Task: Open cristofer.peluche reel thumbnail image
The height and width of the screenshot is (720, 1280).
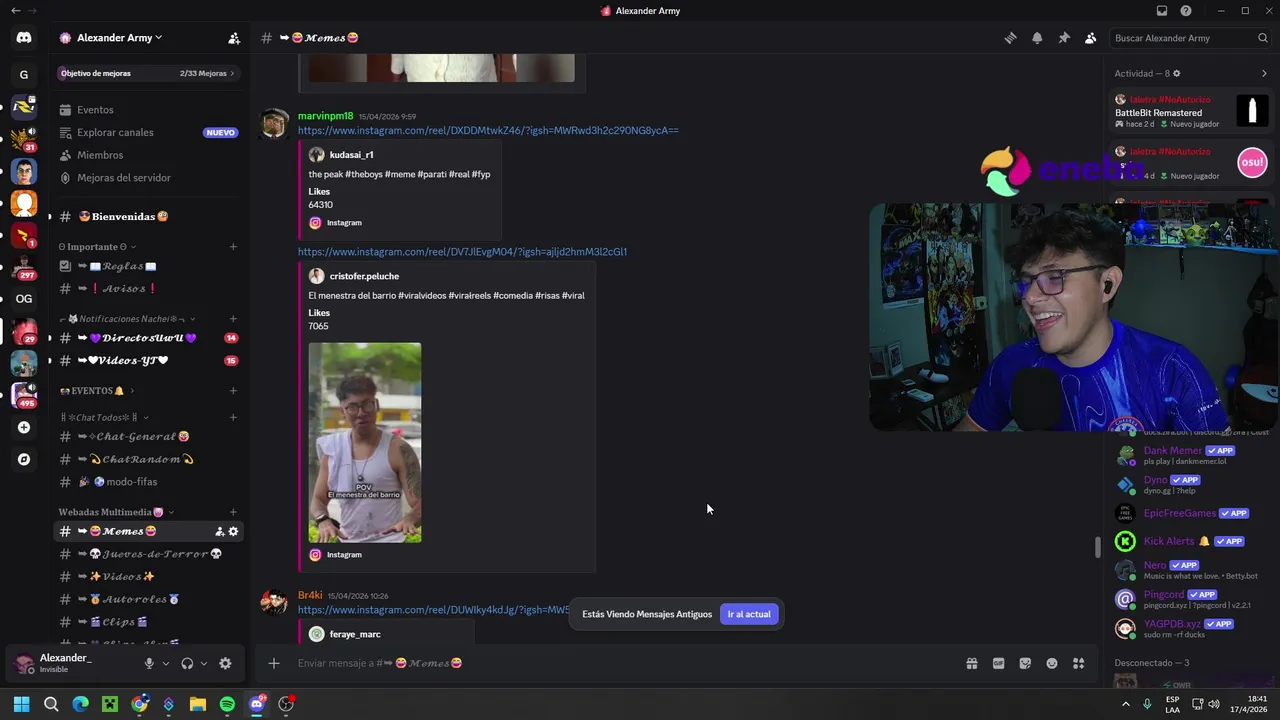Action: coord(365,443)
